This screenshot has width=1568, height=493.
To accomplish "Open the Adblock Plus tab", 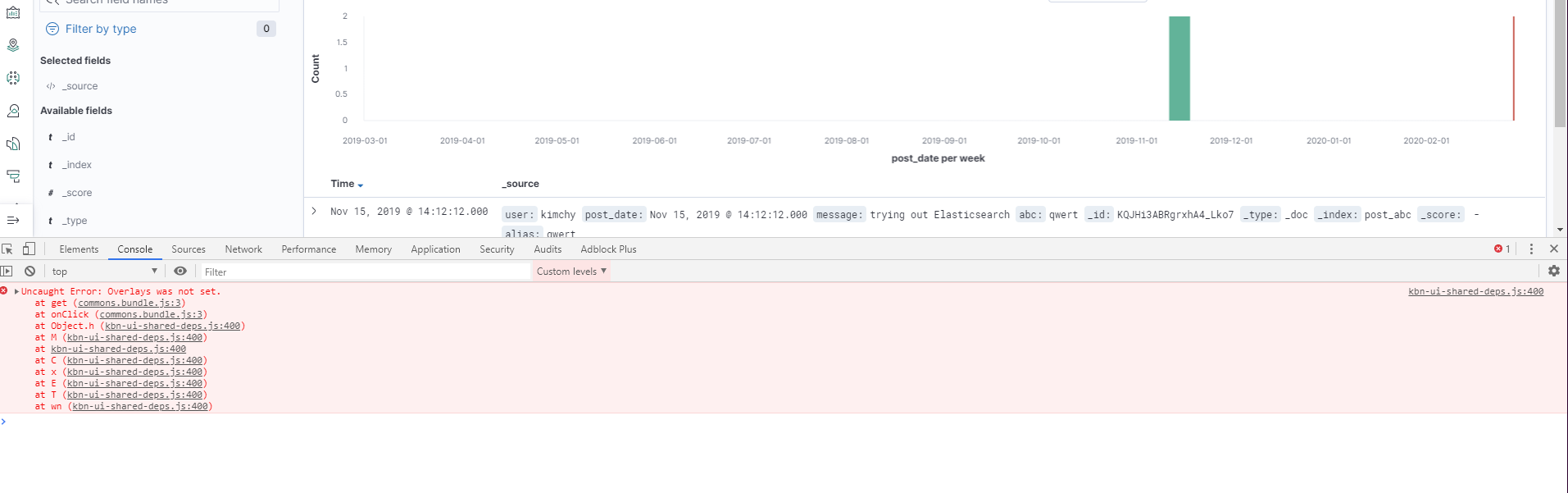I will [608, 249].
